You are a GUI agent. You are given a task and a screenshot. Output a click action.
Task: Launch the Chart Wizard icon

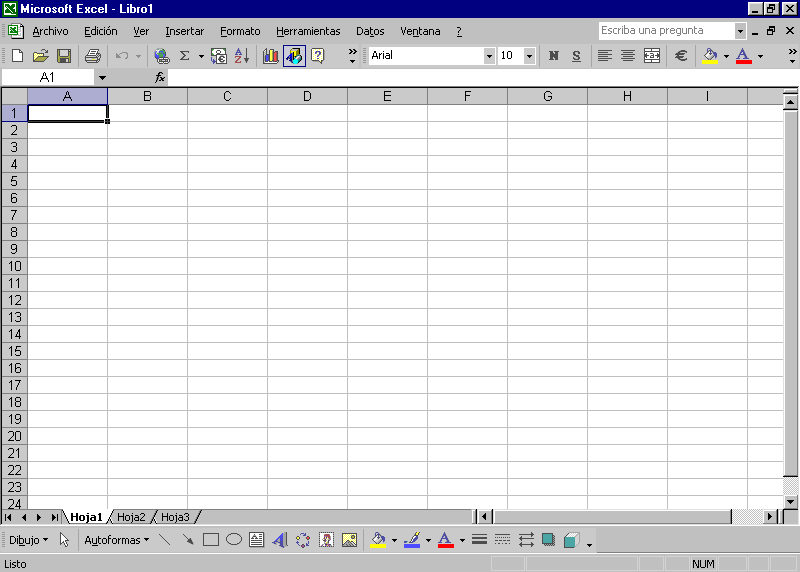(x=270, y=56)
